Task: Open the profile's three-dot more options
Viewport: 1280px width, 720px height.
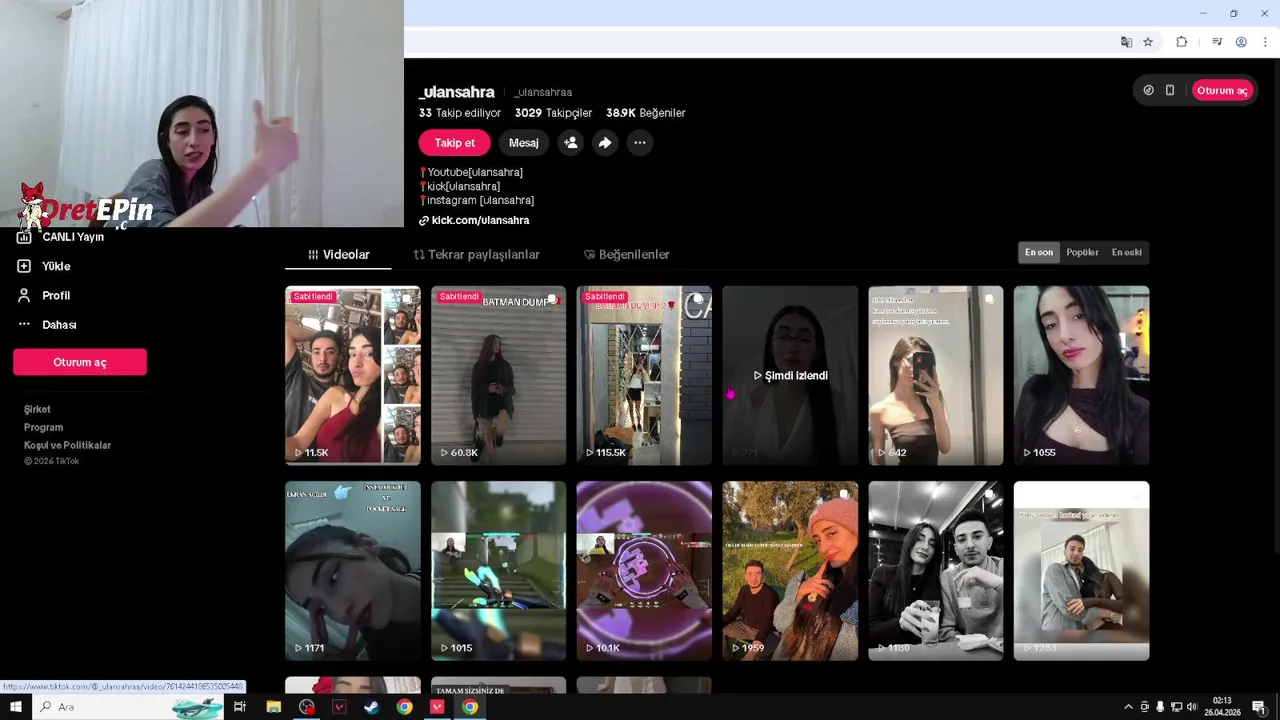Action: coord(639,143)
